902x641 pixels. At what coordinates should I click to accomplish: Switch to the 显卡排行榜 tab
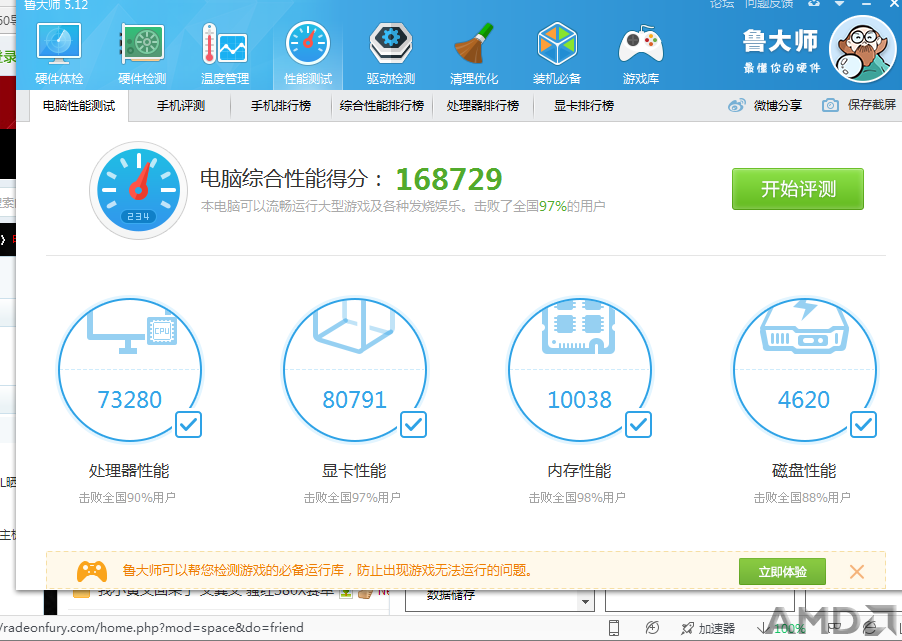tap(584, 106)
